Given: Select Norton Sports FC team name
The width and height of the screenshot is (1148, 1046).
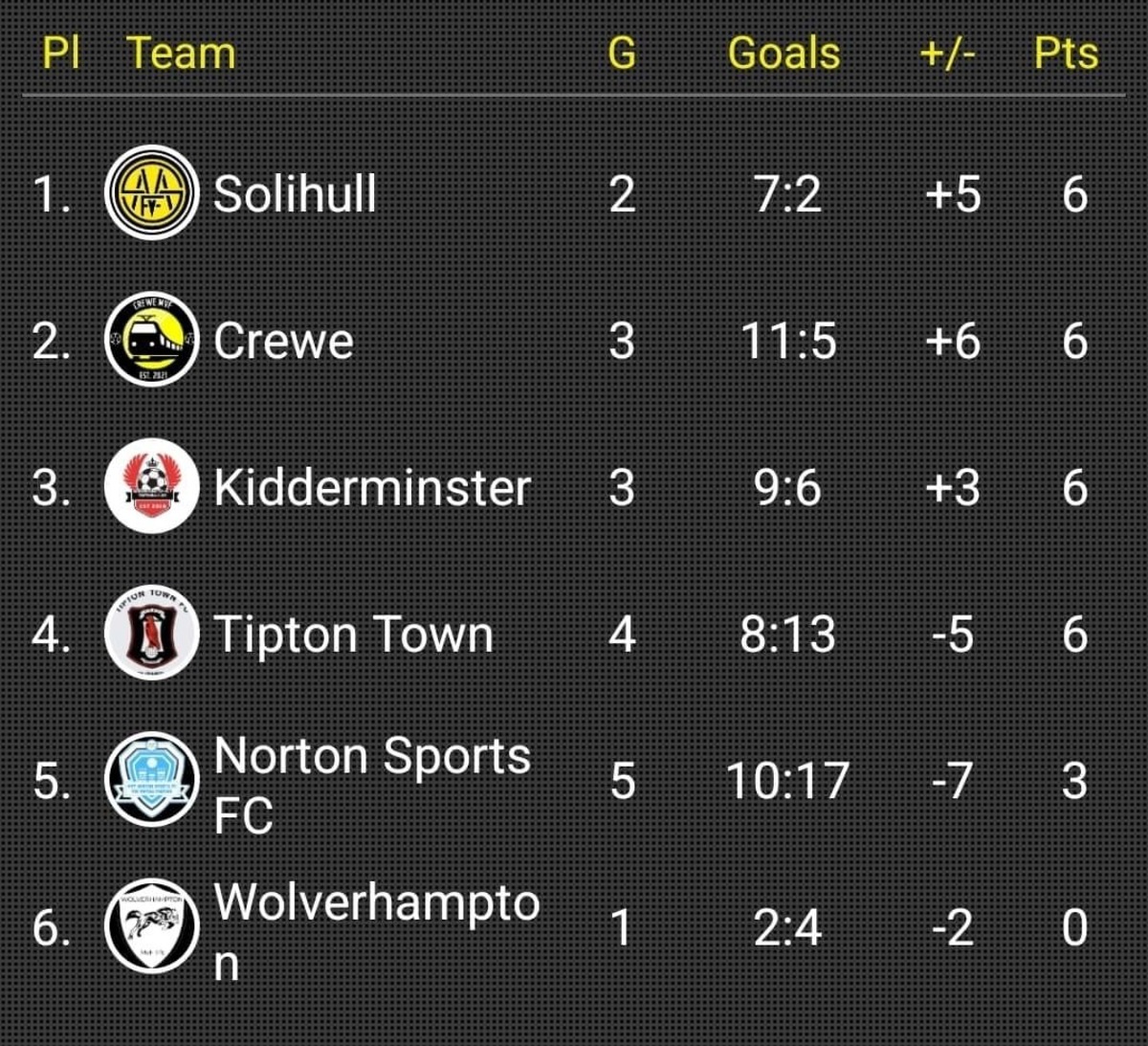Looking at the screenshot, I should [x=372, y=785].
